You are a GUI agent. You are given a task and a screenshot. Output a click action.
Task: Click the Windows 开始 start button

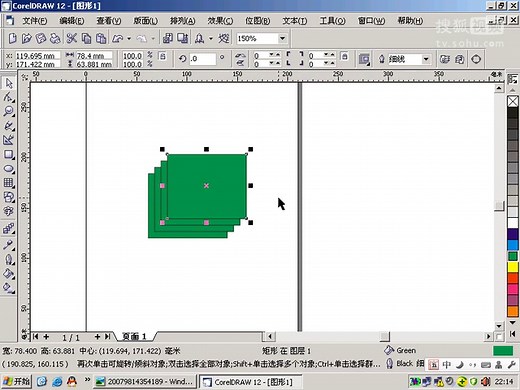[17, 381]
